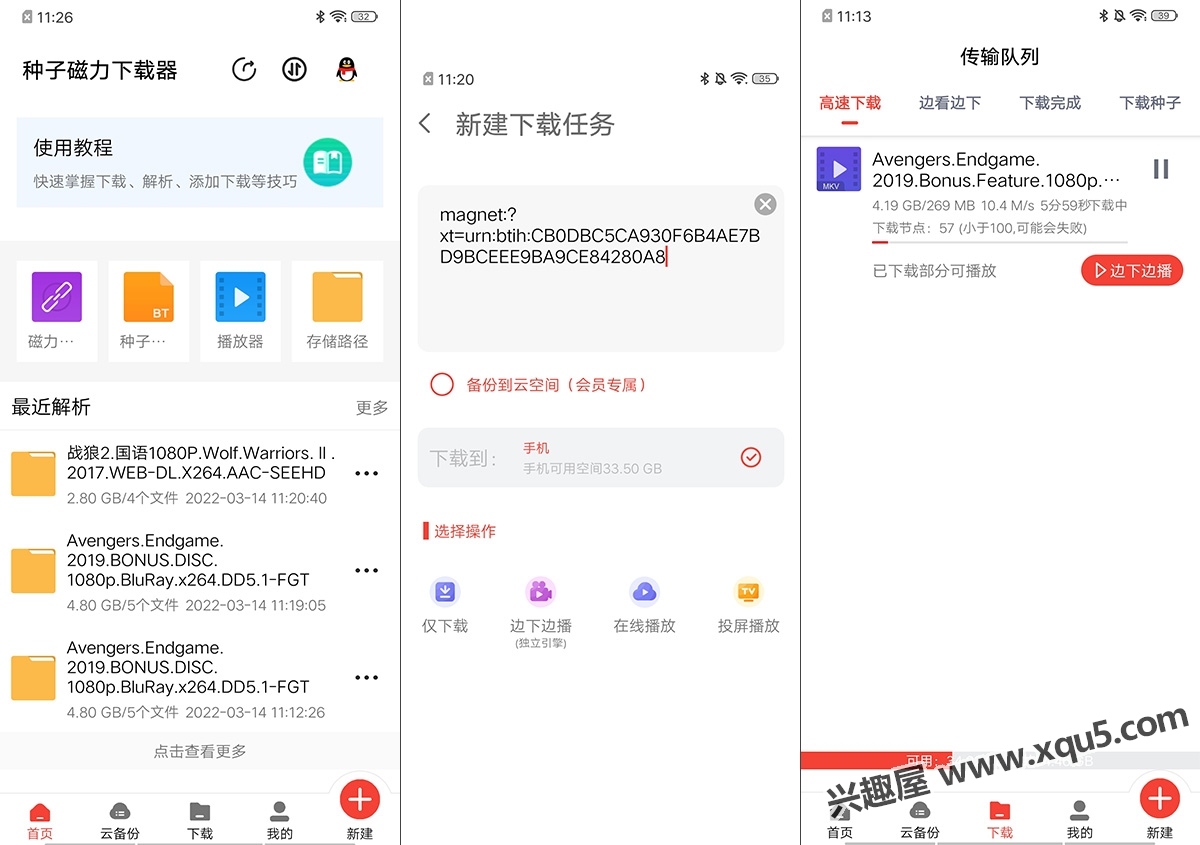Image resolution: width=1200 pixels, height=845 pixels.
Task: Launch the blue 播放器 player tool
Action: click(x=240, y=311)
